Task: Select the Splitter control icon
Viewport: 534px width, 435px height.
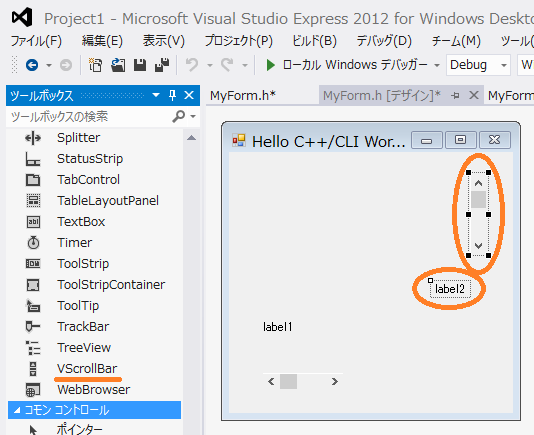Action: click(x=33, y=138)
